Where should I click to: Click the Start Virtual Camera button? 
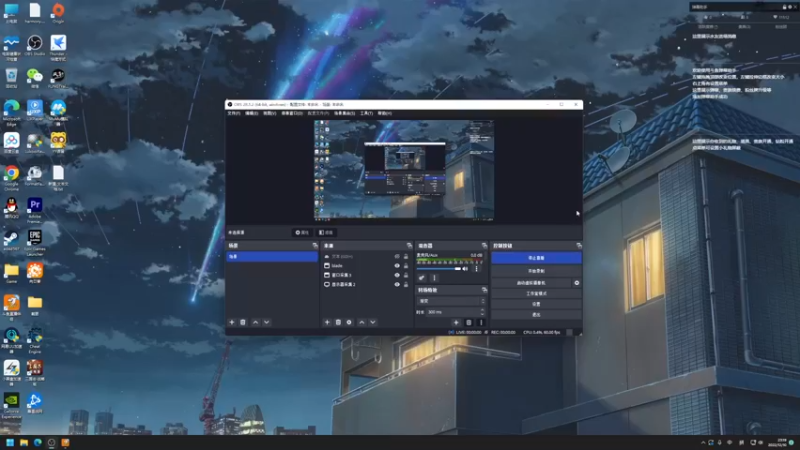[531, 283]
